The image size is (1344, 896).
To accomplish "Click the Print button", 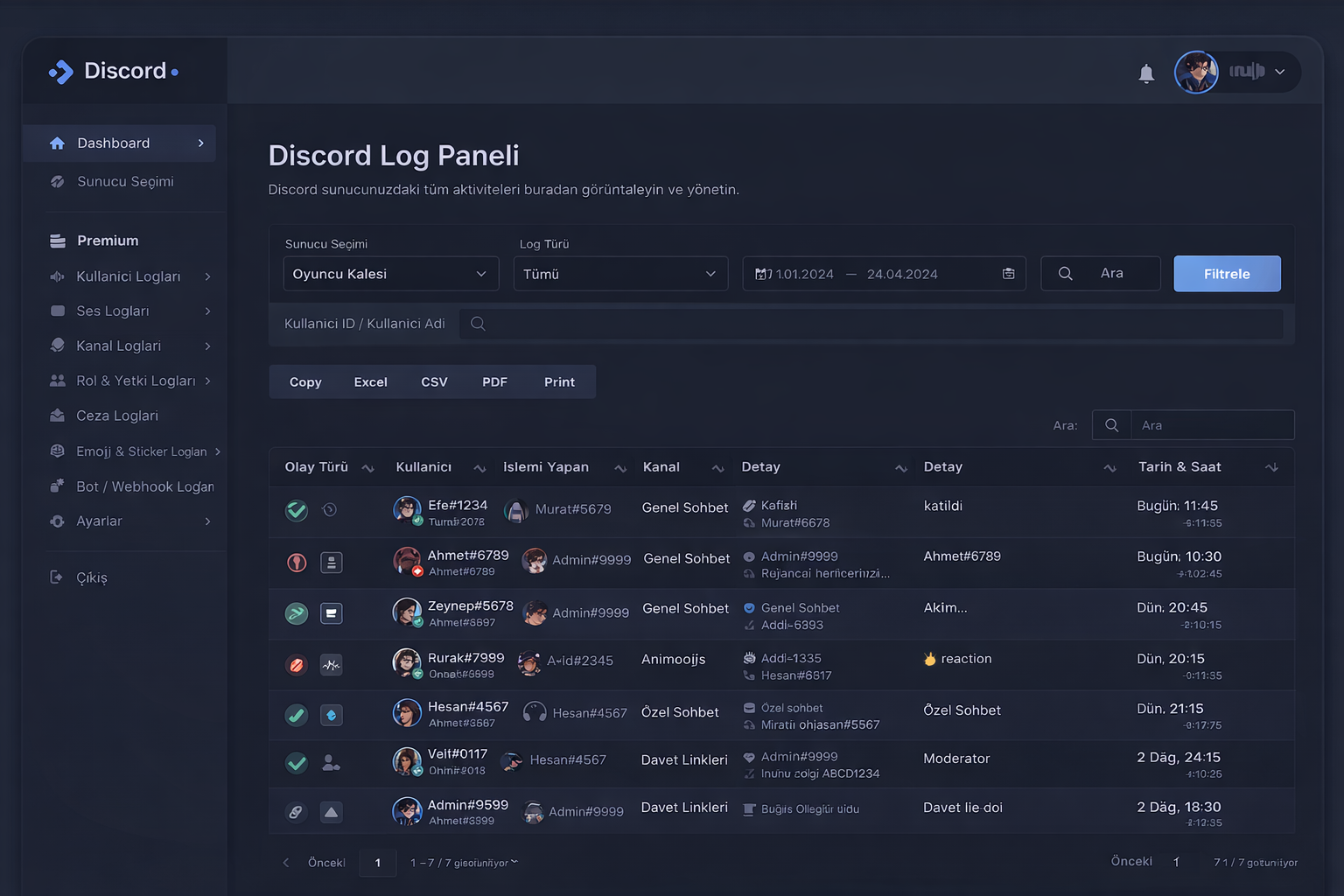I will (559, 382).
